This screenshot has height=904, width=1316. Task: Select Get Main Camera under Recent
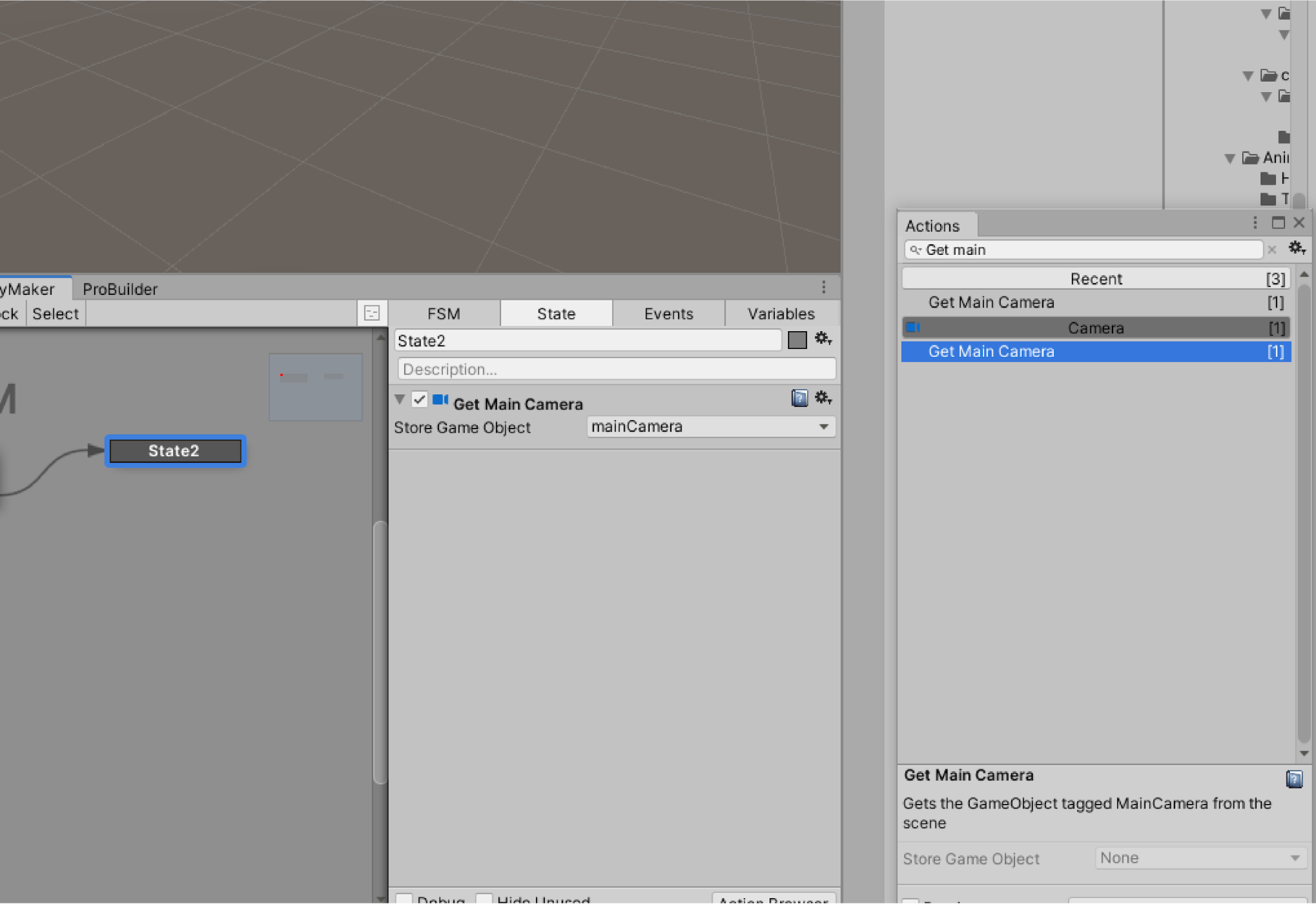1095,302
